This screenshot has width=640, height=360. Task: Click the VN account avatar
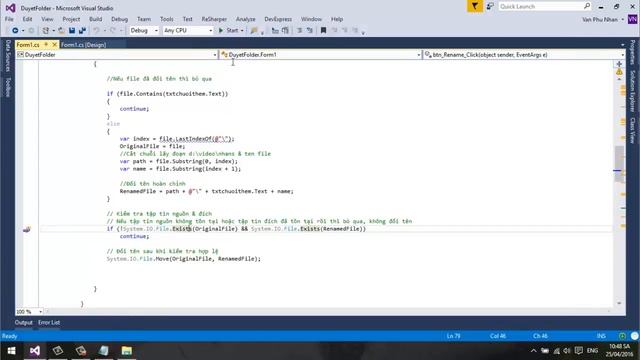[x=633, y=19]
